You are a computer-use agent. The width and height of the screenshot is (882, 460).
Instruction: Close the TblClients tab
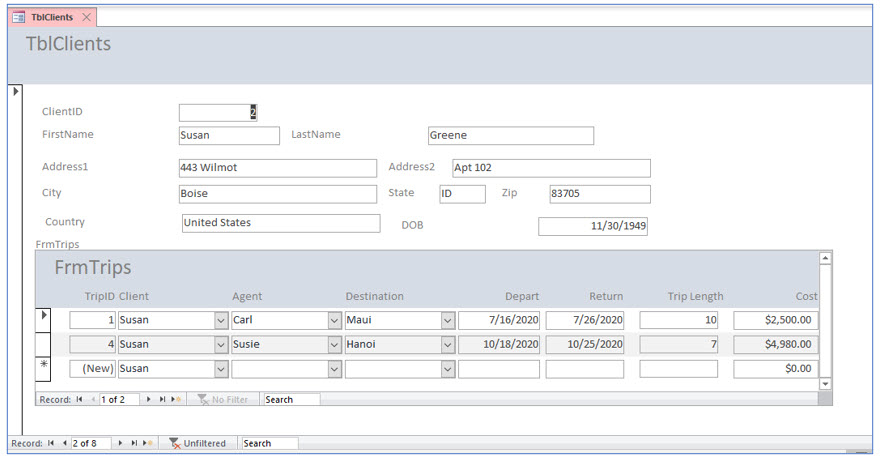coord(87,17)
